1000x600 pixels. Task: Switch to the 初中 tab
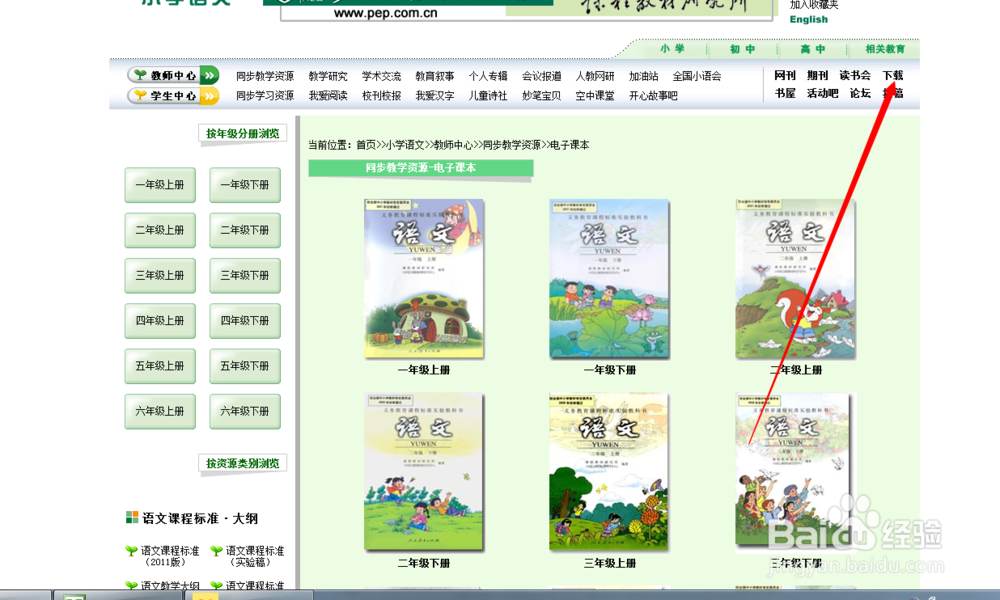(742, 49)
